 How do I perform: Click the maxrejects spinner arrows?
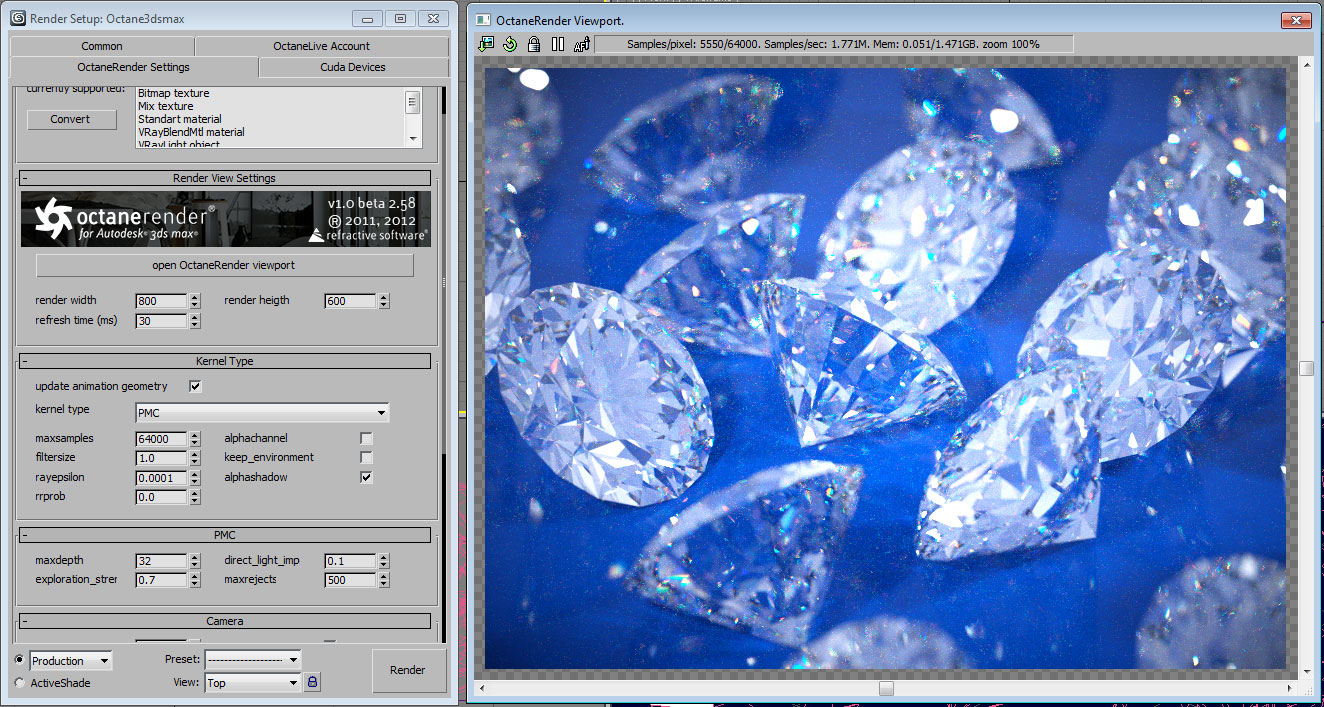coord(384,580)
